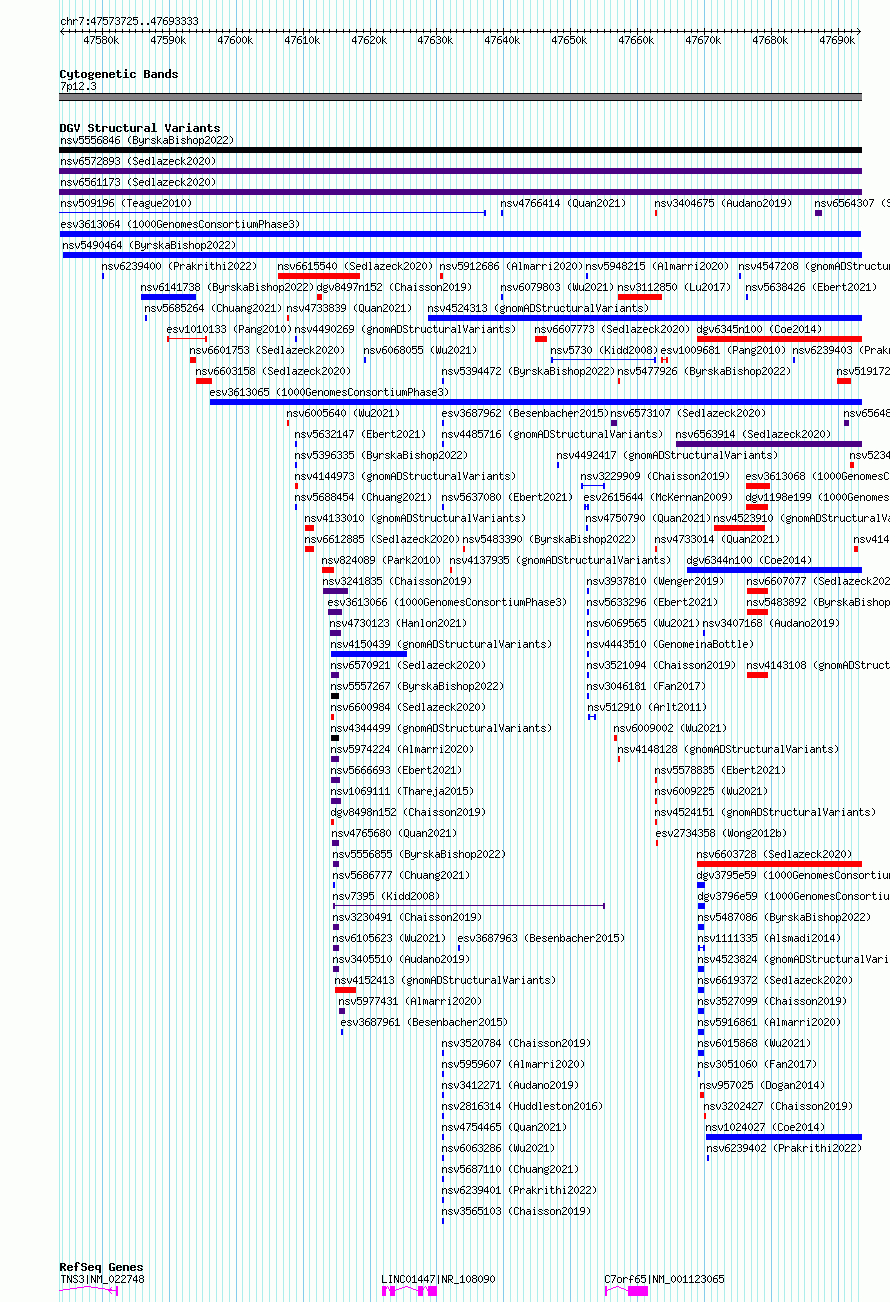The width and height of the screenshot is (890, 1302).
Task: Click the DGV Structural Variants track title
Action: [x=139, y=128]
